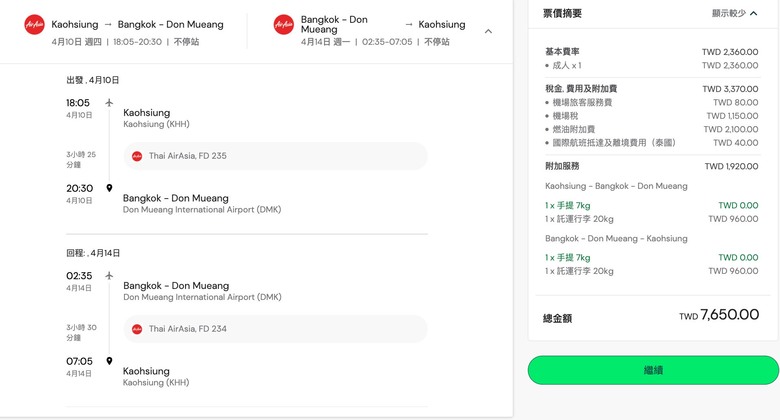Screen dimensions: 780x420
Task: Click the 總金額 label
Action: click(558, 318)
